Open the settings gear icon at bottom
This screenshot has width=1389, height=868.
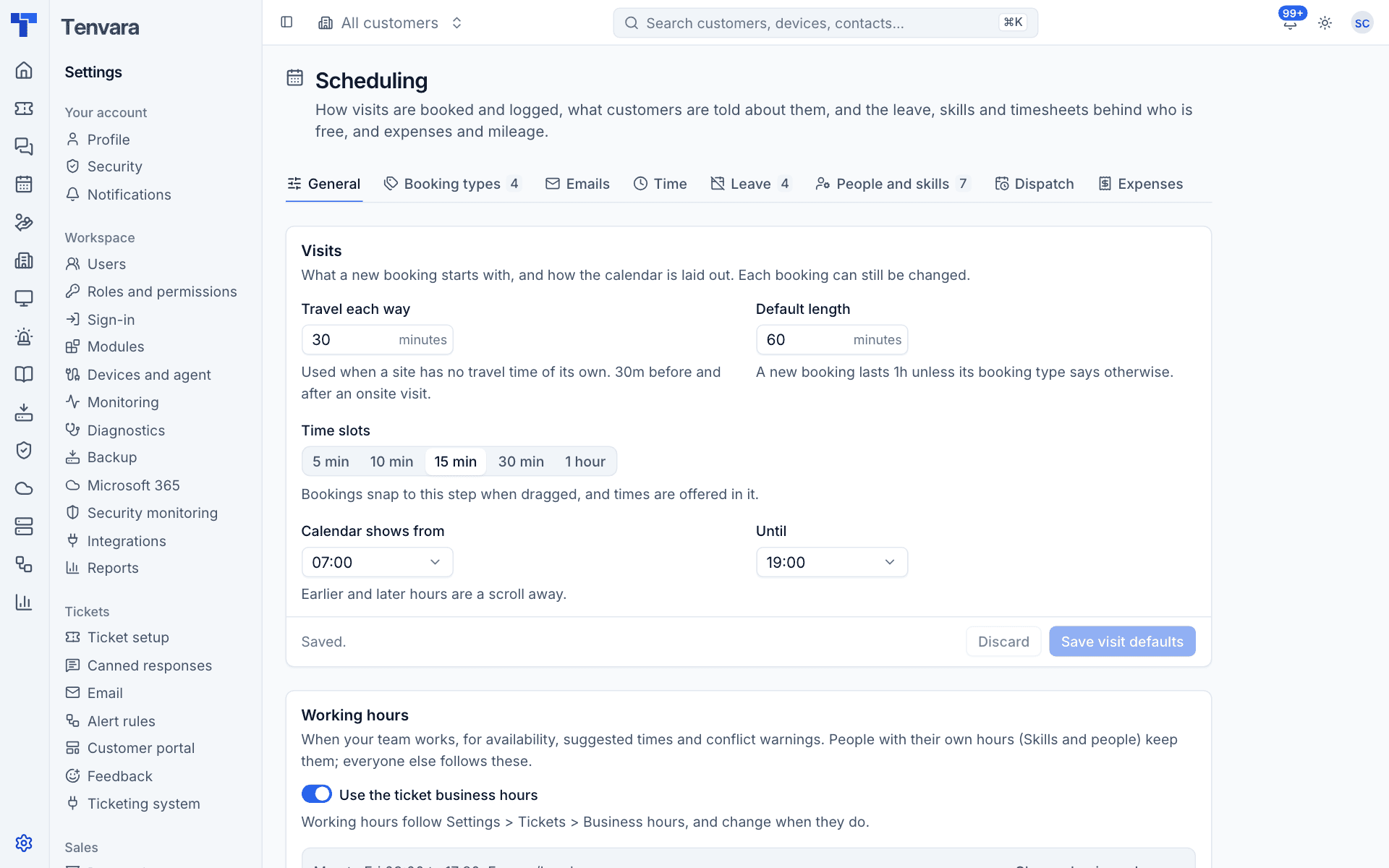24,843
